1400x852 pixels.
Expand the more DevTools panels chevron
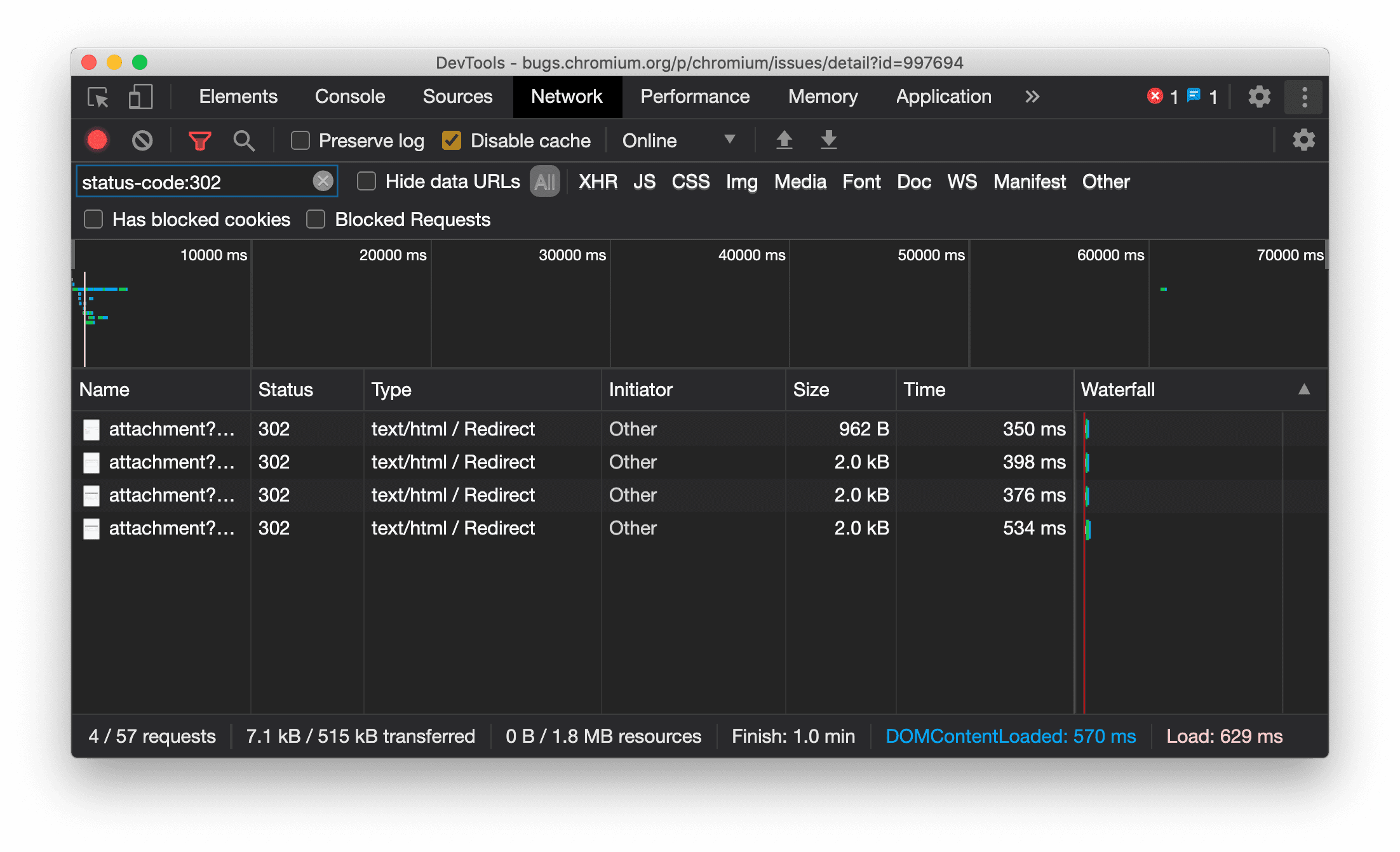[x=1031, y=97]
